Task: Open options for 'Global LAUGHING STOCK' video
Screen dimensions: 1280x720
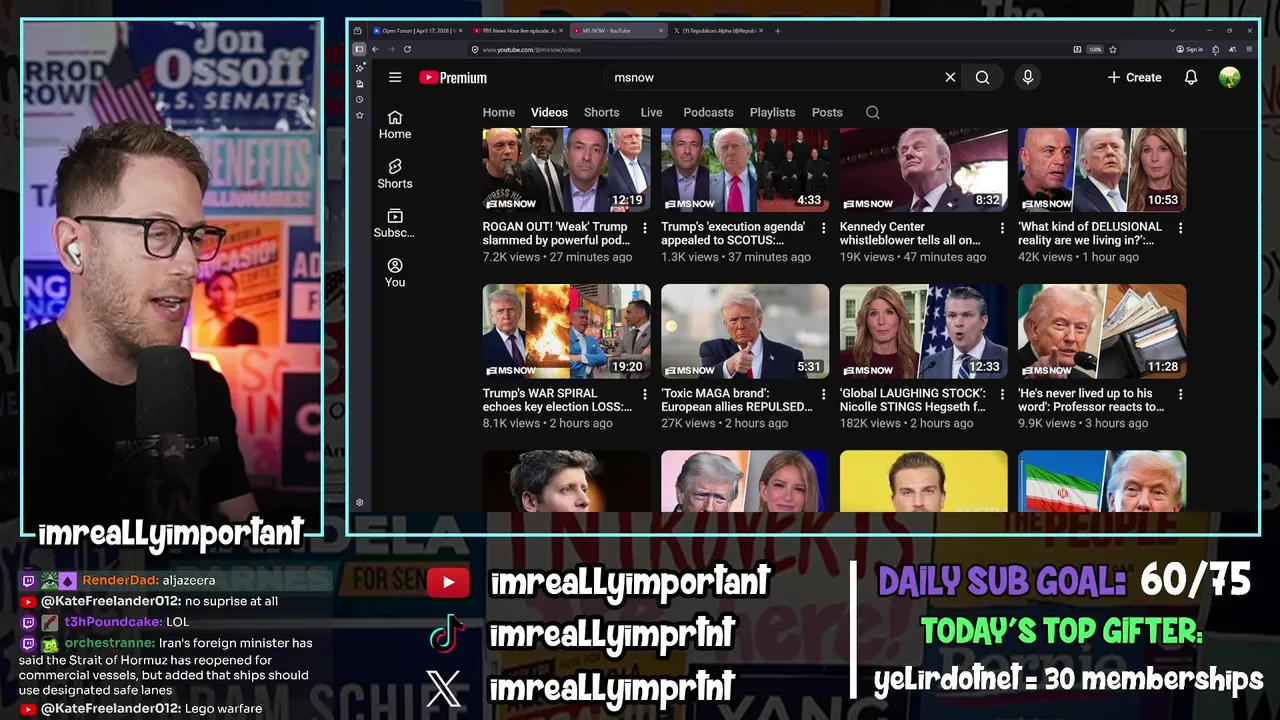Action: (1002, 395)
